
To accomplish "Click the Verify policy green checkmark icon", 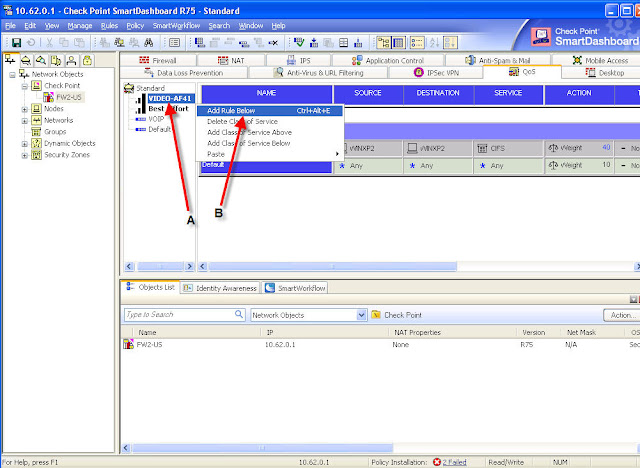I will coord(299,42).
